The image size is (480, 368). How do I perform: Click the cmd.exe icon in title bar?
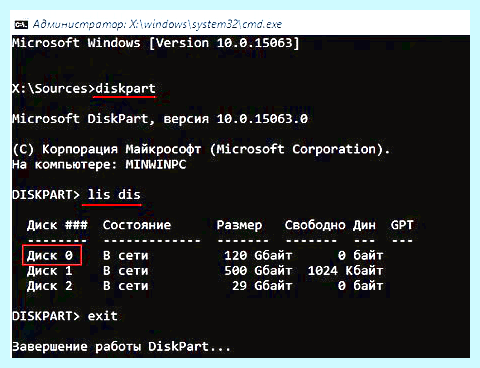(x=21, y=24)
